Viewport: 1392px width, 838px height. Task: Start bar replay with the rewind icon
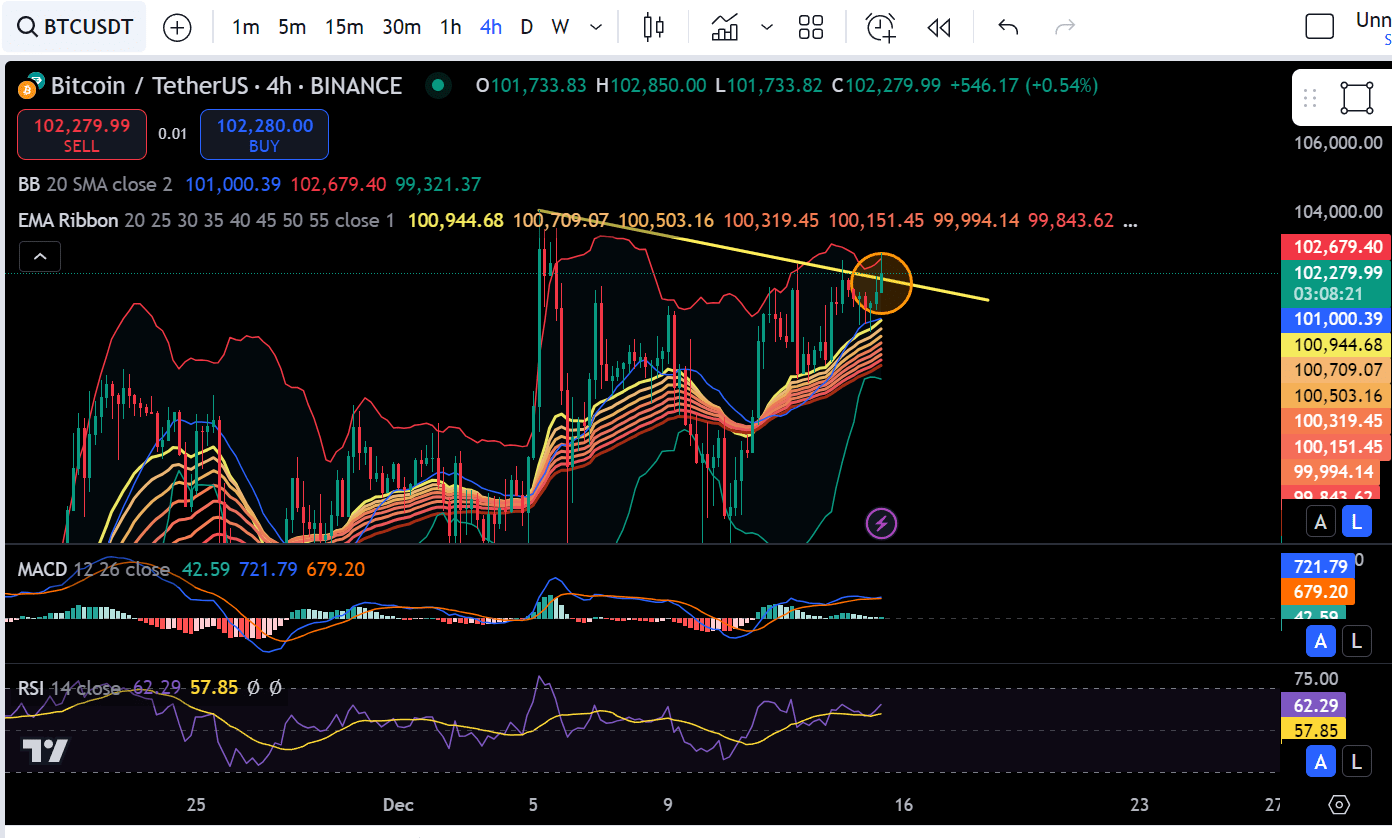coord(938,27)
